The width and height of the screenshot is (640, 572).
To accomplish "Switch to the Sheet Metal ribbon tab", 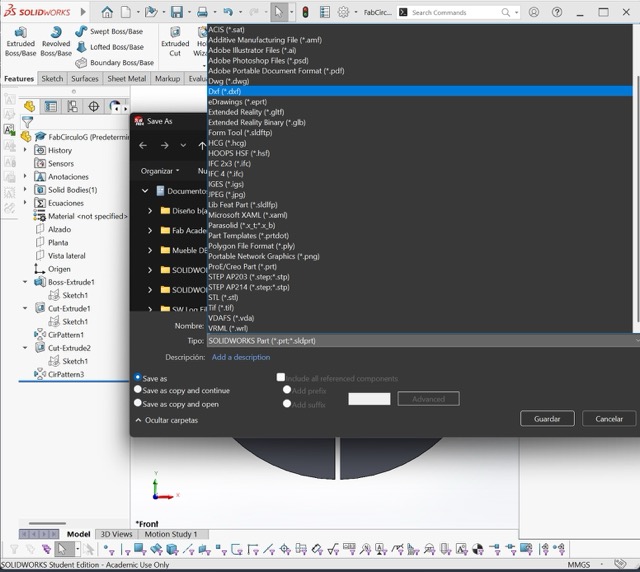I will coord(127,78).
